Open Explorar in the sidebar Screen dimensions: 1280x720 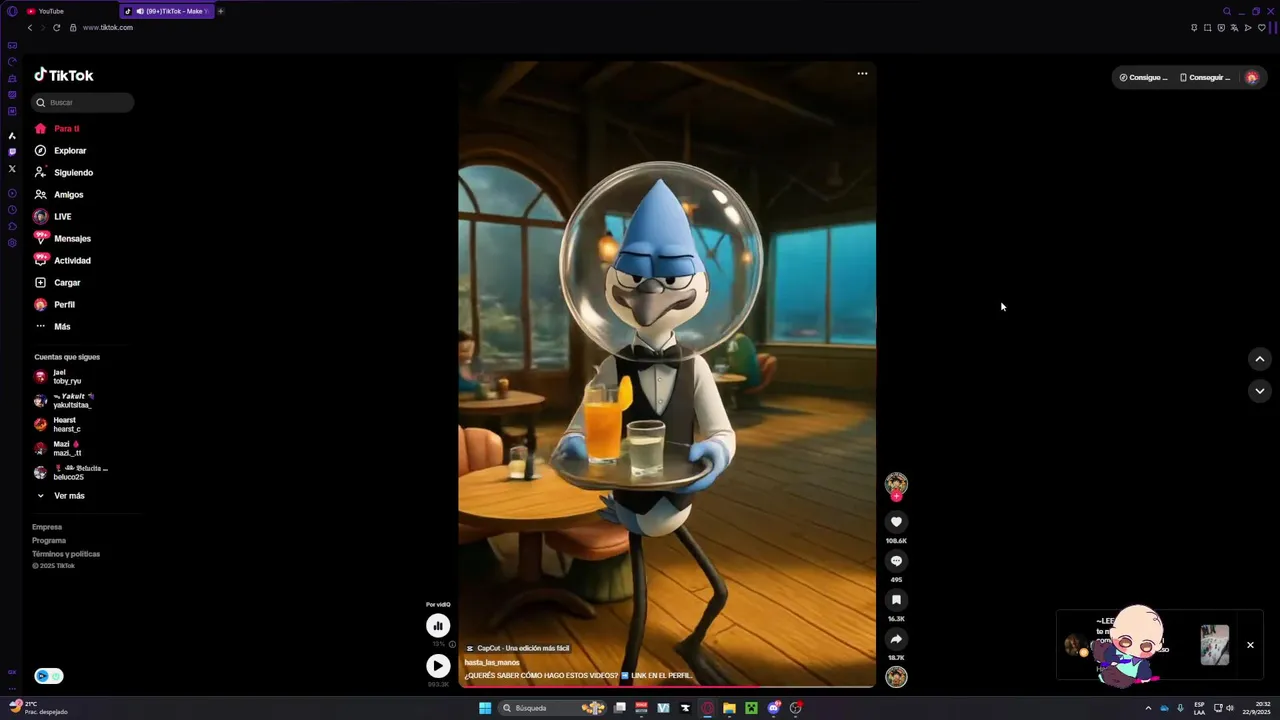[61, 151]
